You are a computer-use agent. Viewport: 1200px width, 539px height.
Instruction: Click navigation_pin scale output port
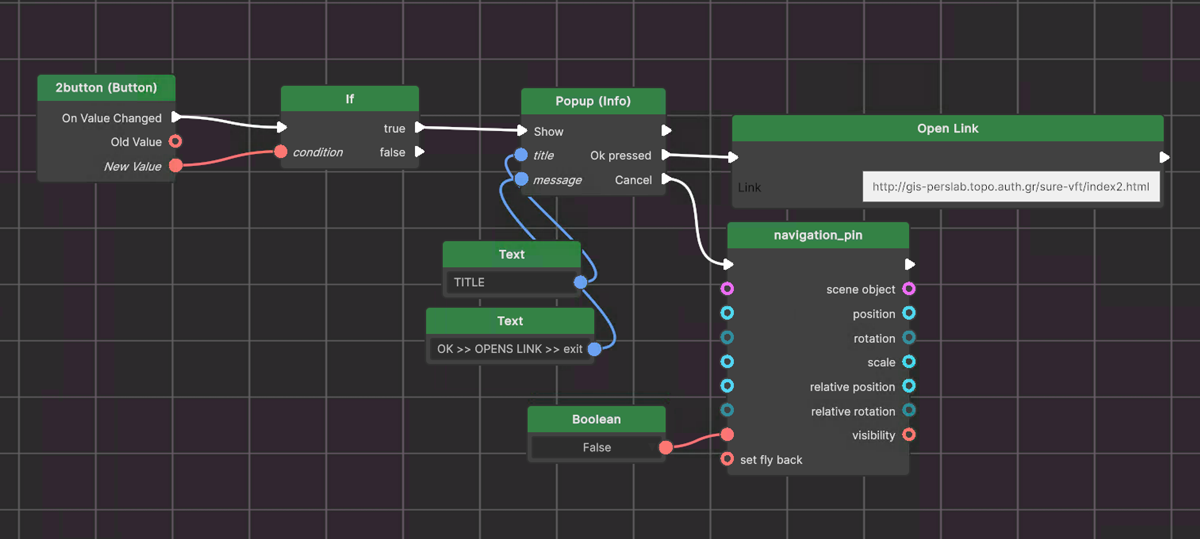click(908, 362)
